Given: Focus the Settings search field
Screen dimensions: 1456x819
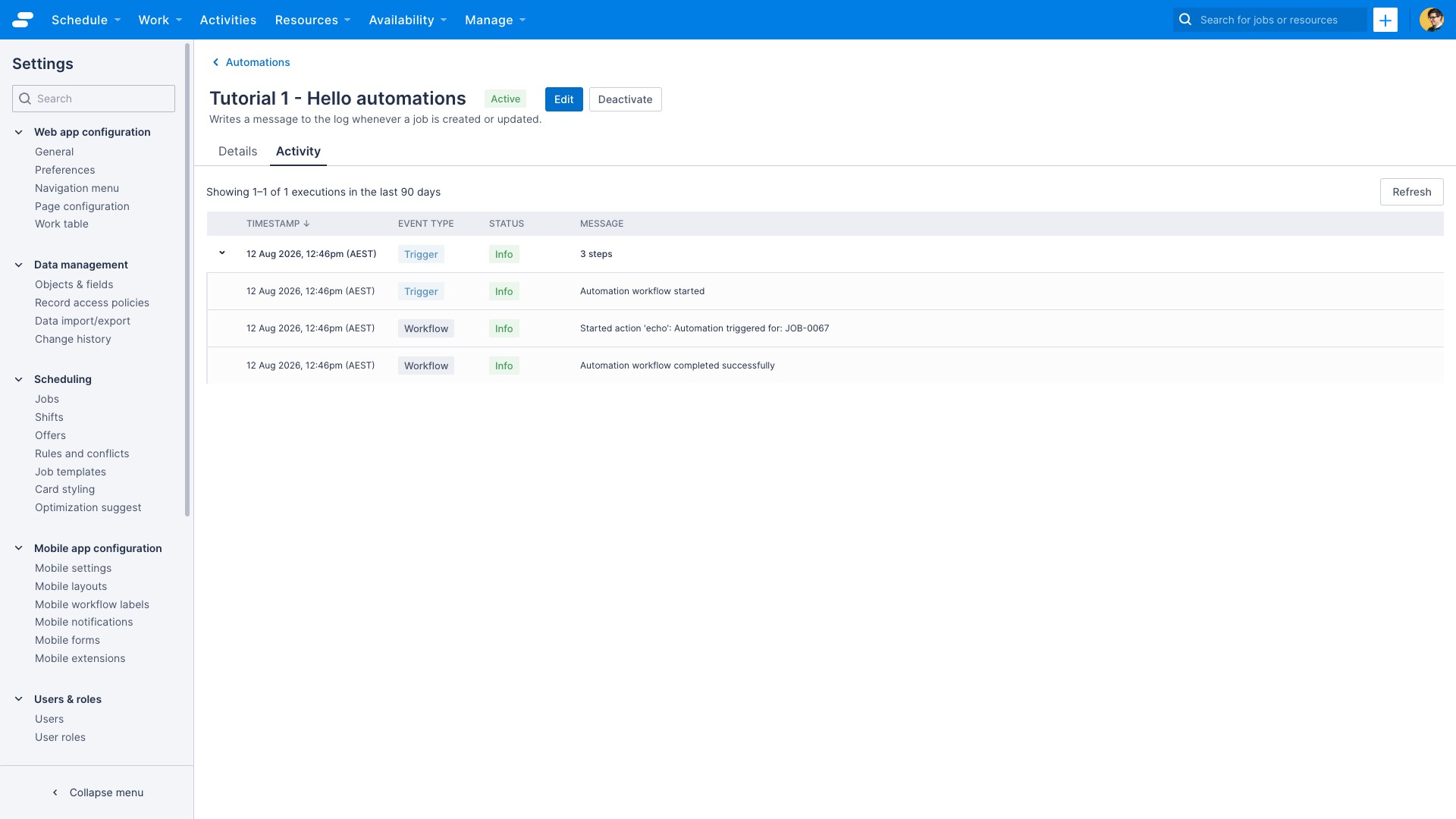Looking at the screenshot, I should [x=93, y=99].
